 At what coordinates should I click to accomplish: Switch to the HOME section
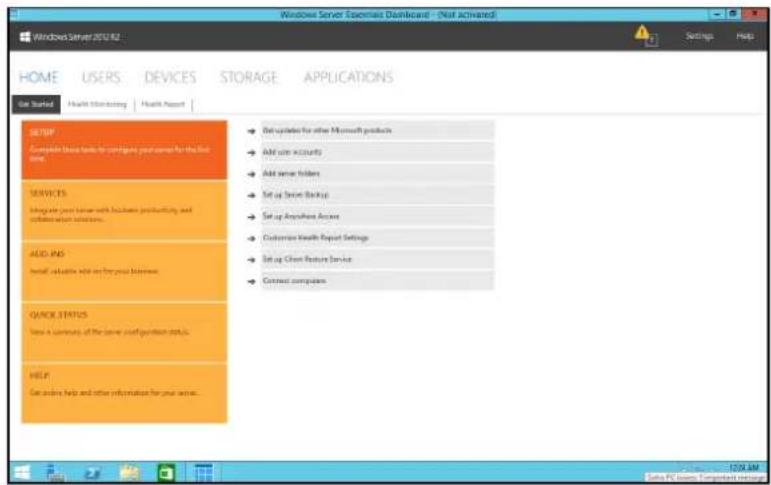38,77
